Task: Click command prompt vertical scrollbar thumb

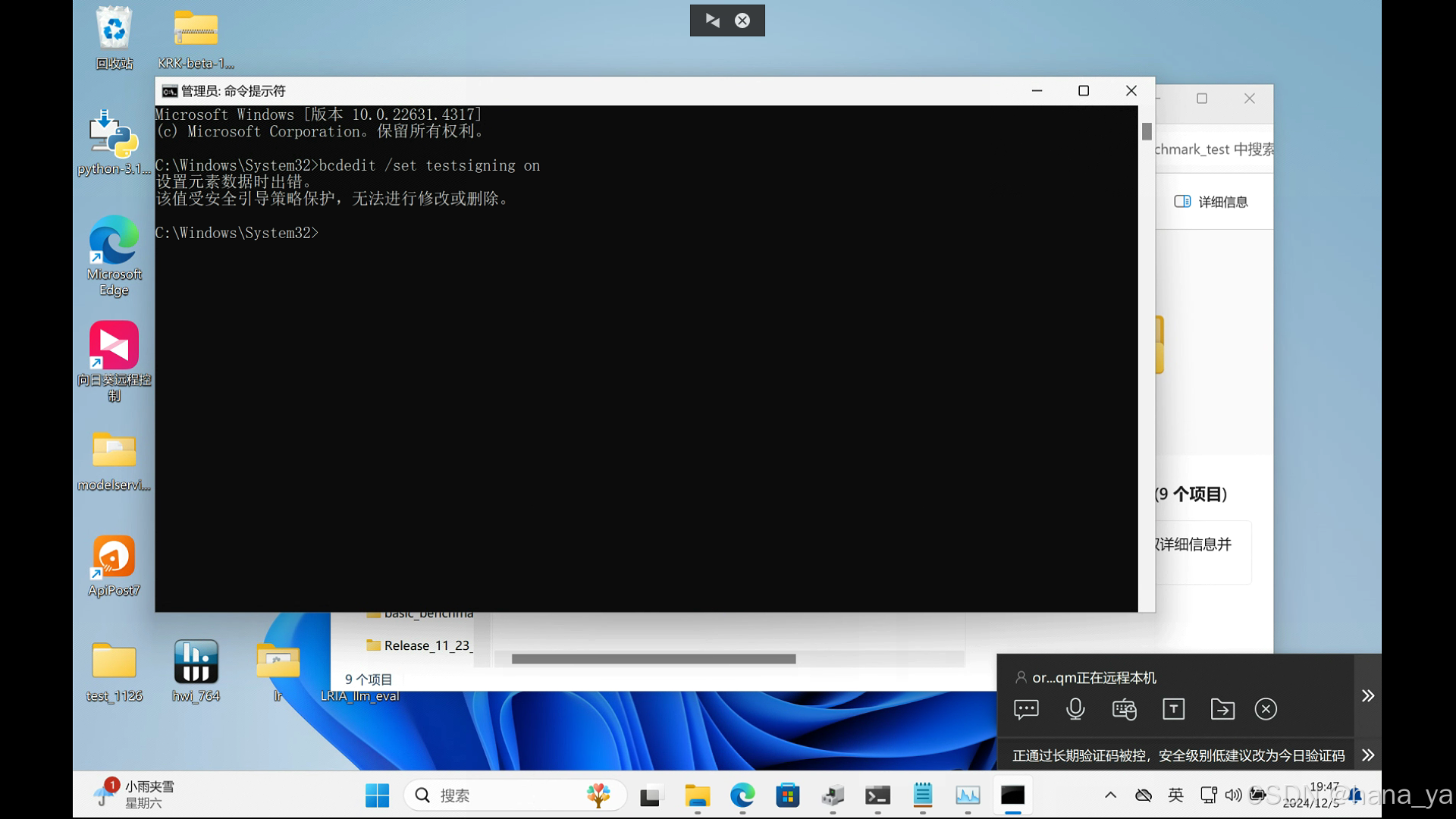Action: pos(1147,131)
